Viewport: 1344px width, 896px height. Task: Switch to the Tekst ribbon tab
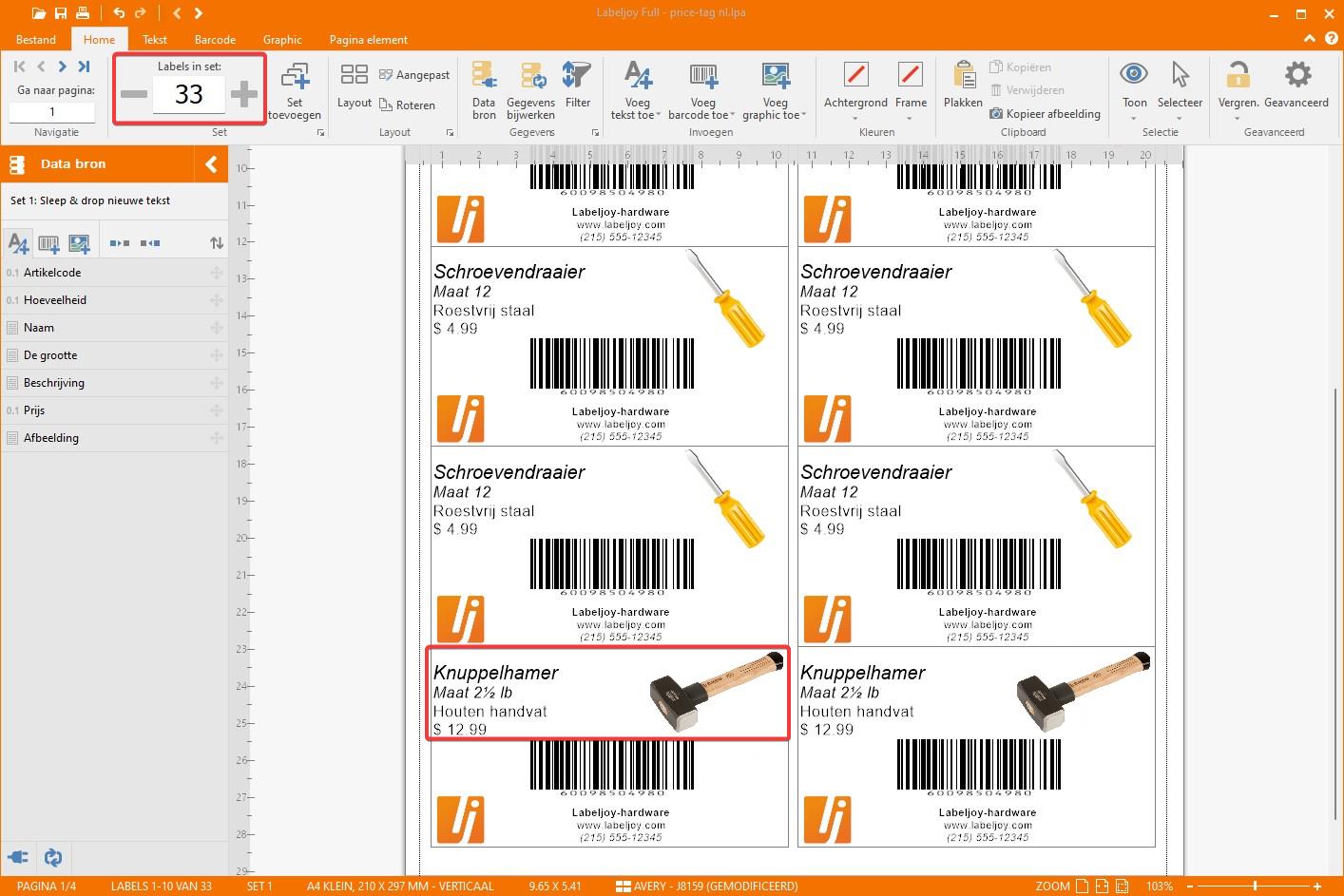[155, 39]
